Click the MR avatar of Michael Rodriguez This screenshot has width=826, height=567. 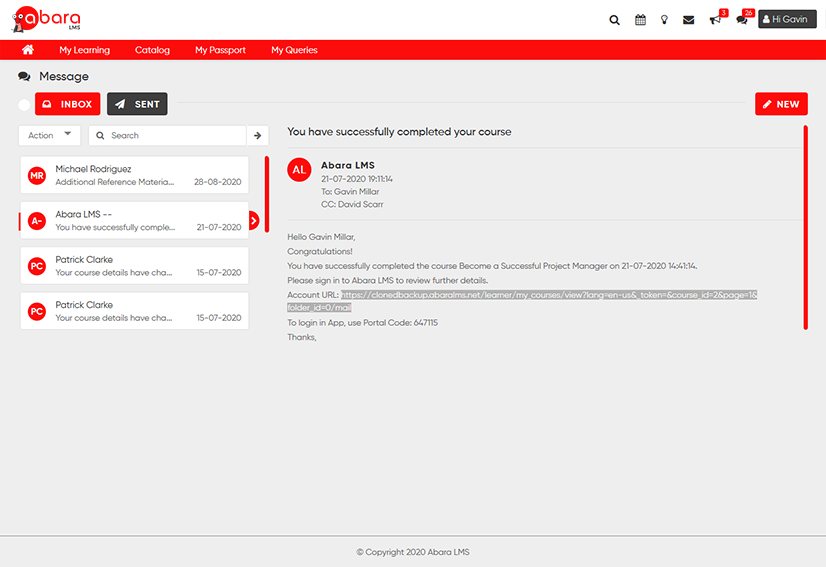click(x=37, y=175)
